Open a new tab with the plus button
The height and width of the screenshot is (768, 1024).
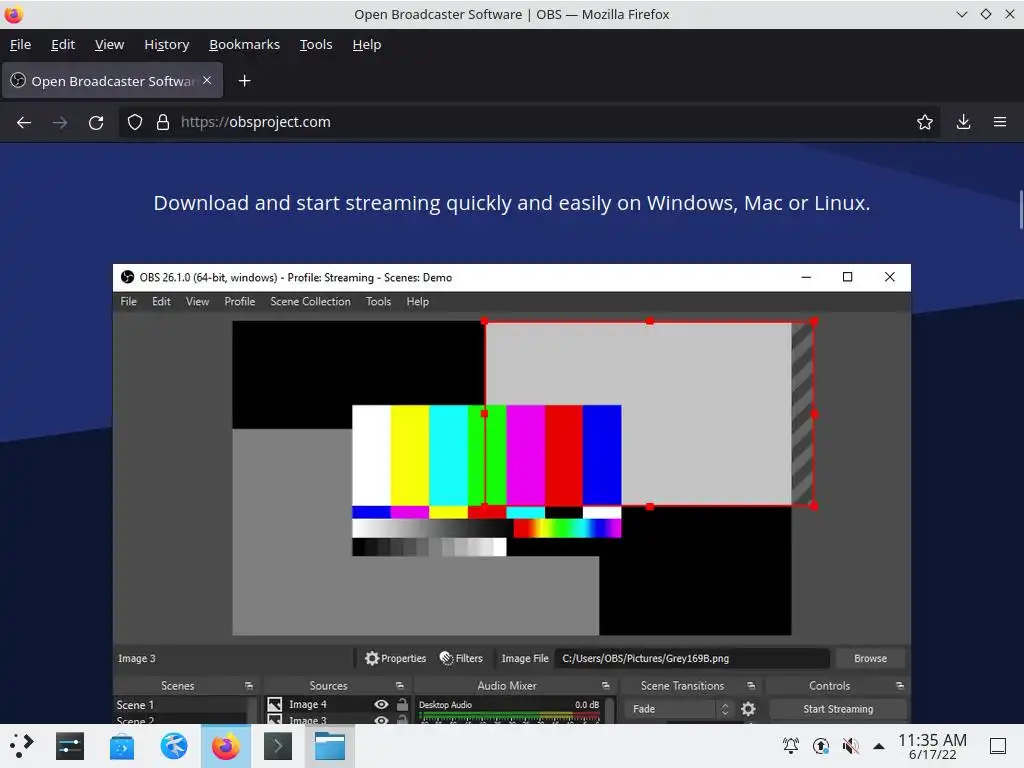pyautogui.click(x=244, y=80)
